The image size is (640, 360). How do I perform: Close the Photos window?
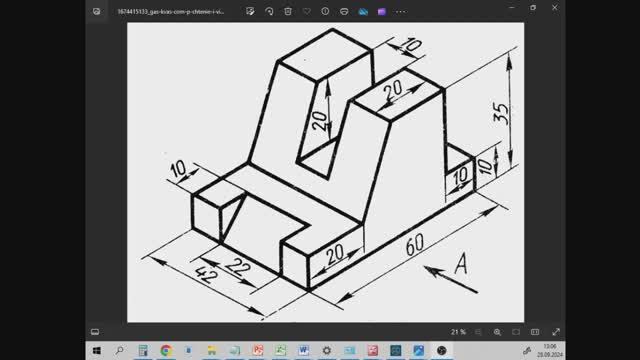pos(555,7)
